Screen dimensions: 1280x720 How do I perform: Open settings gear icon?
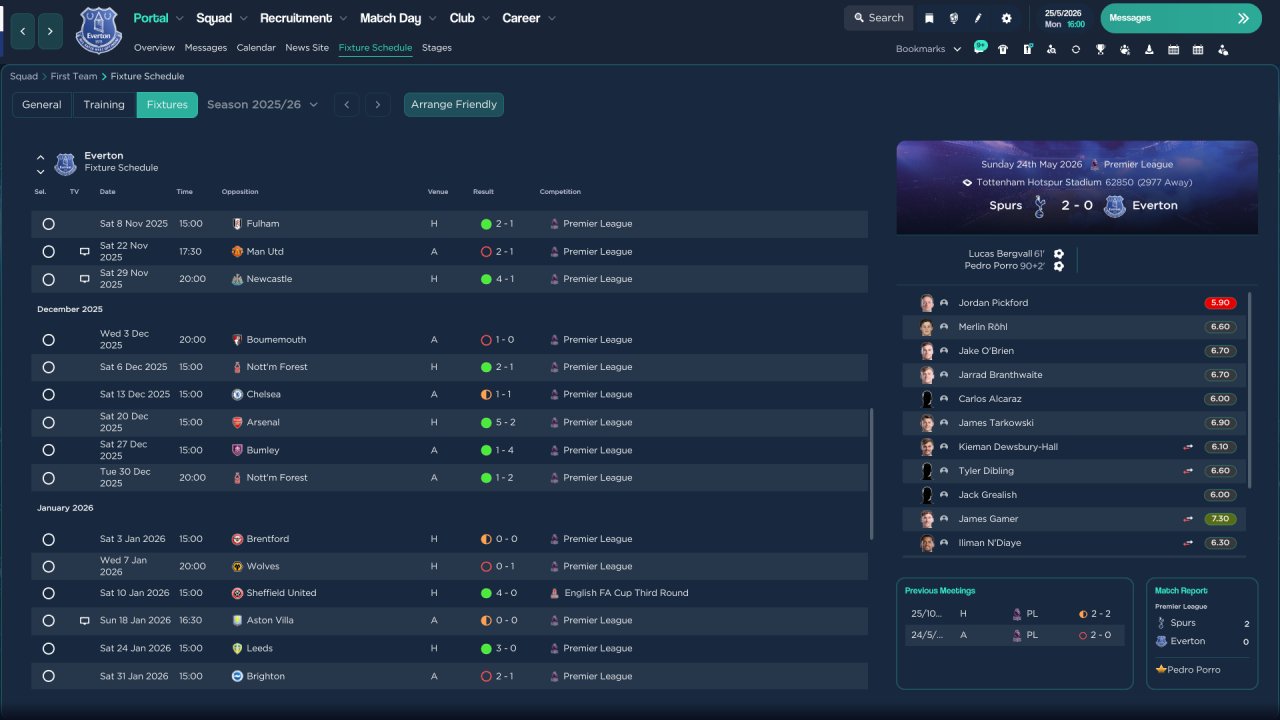[x=1006, y=18]
